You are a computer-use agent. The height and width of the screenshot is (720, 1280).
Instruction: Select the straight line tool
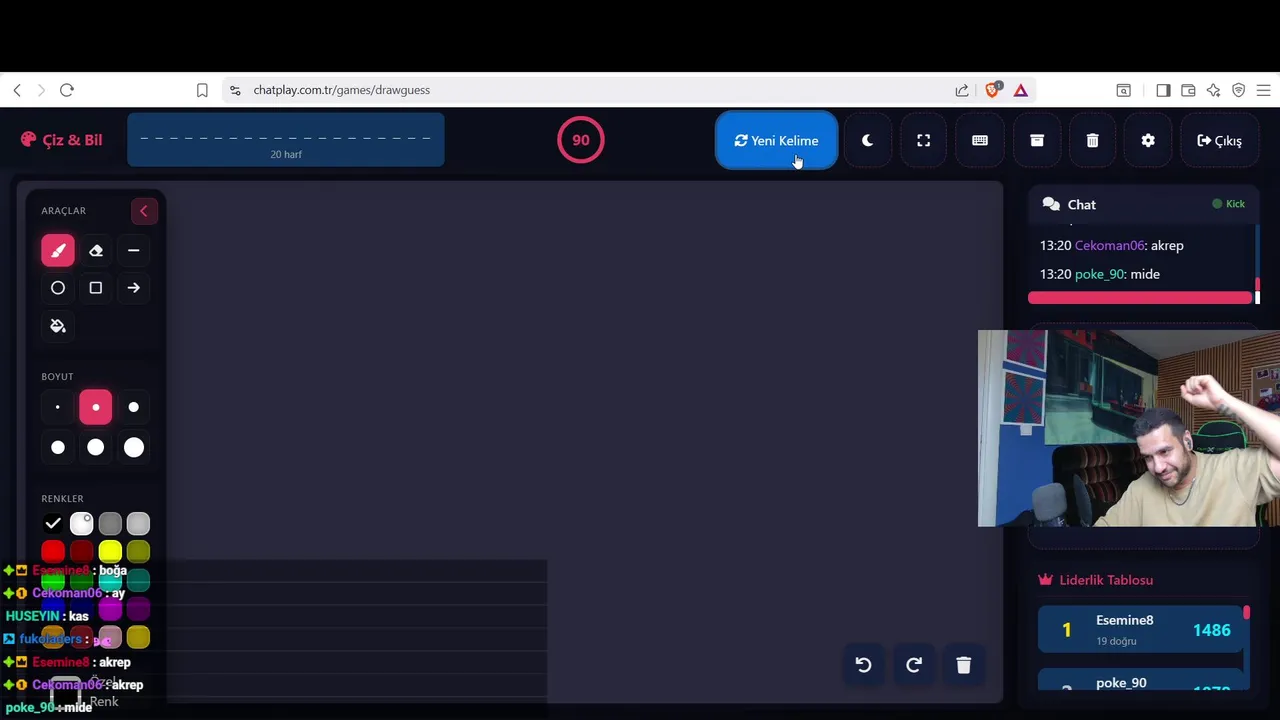click(x=133, y=250)
